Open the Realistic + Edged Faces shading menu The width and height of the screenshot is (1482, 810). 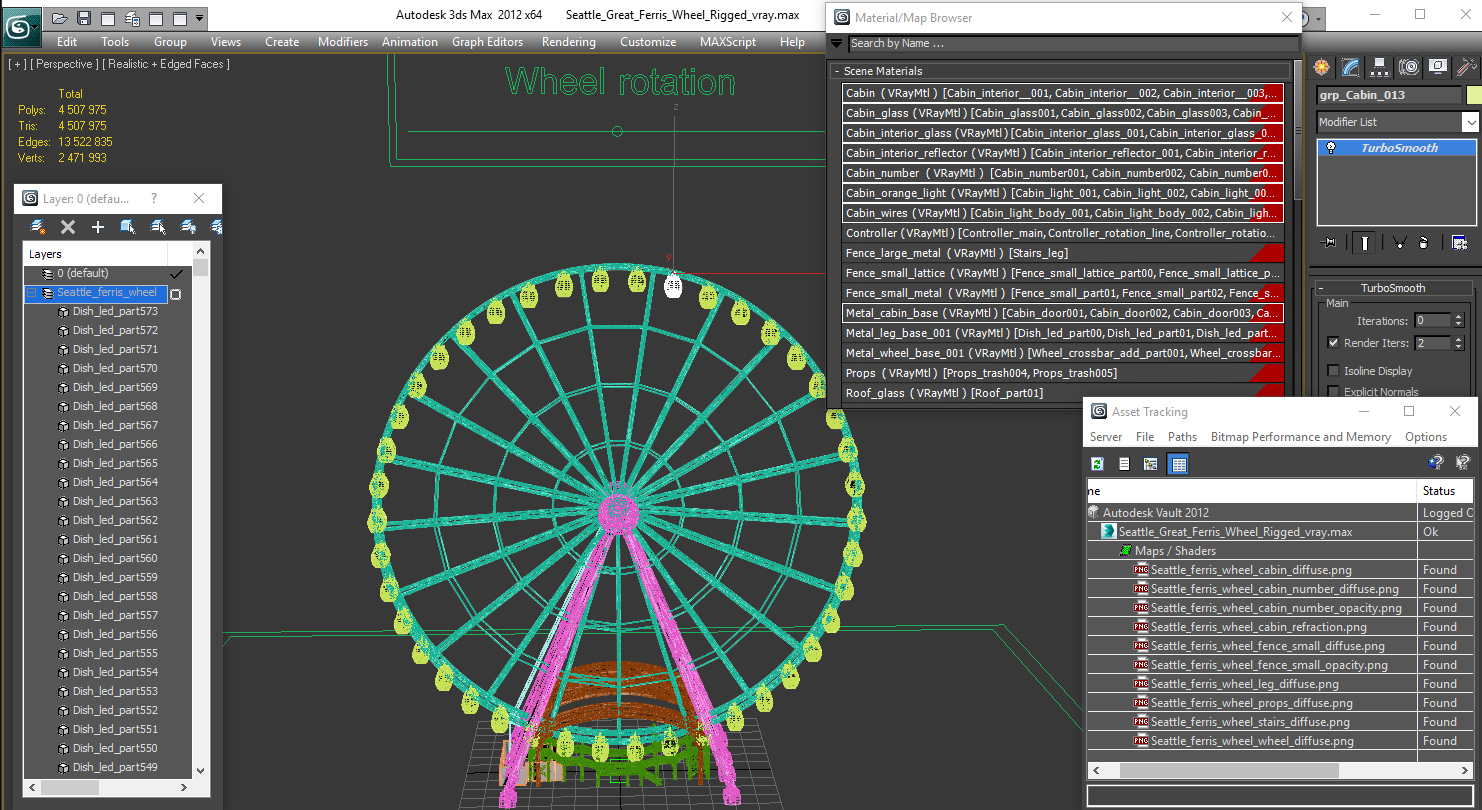(167, 64)
